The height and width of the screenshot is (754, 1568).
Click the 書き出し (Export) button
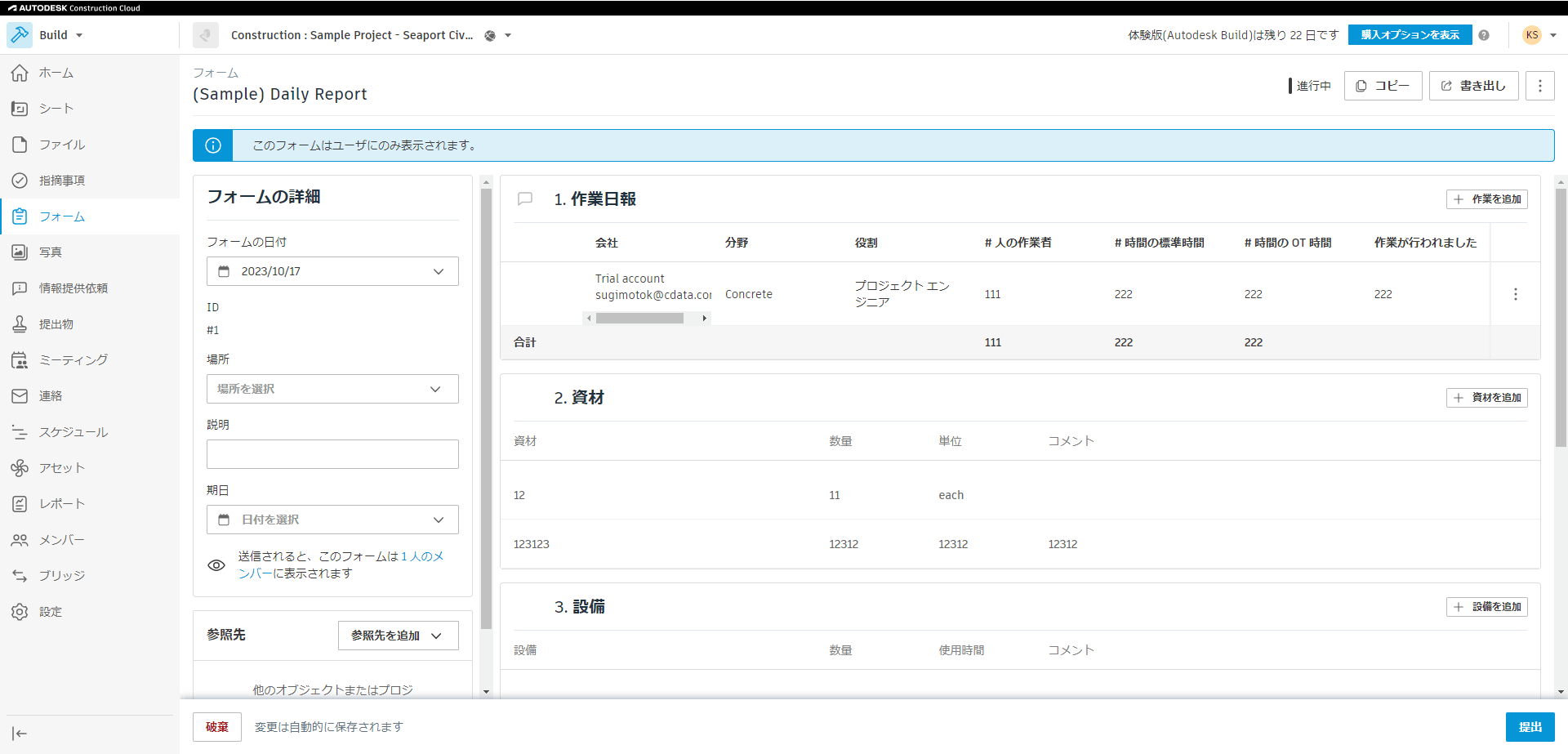point(1474,86)
